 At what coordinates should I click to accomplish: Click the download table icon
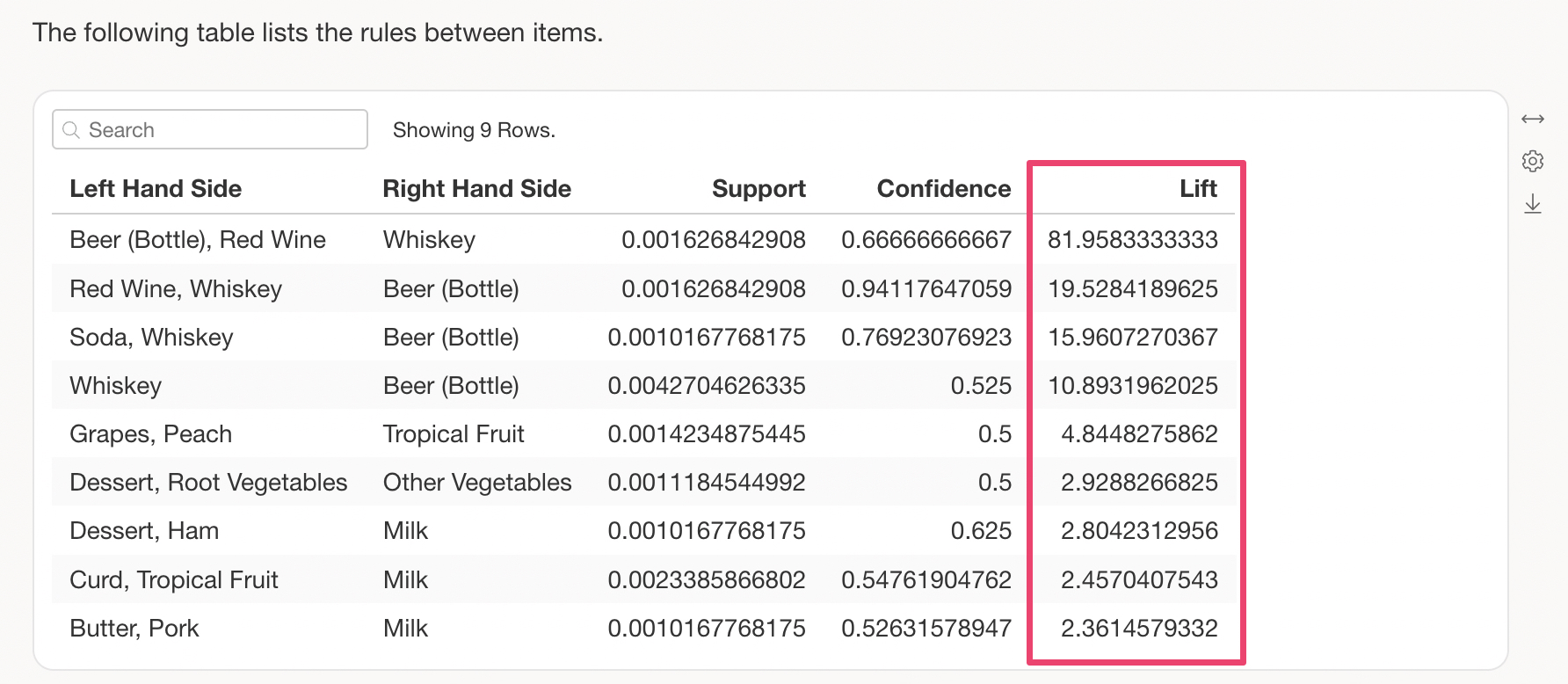pos(1533,204)
